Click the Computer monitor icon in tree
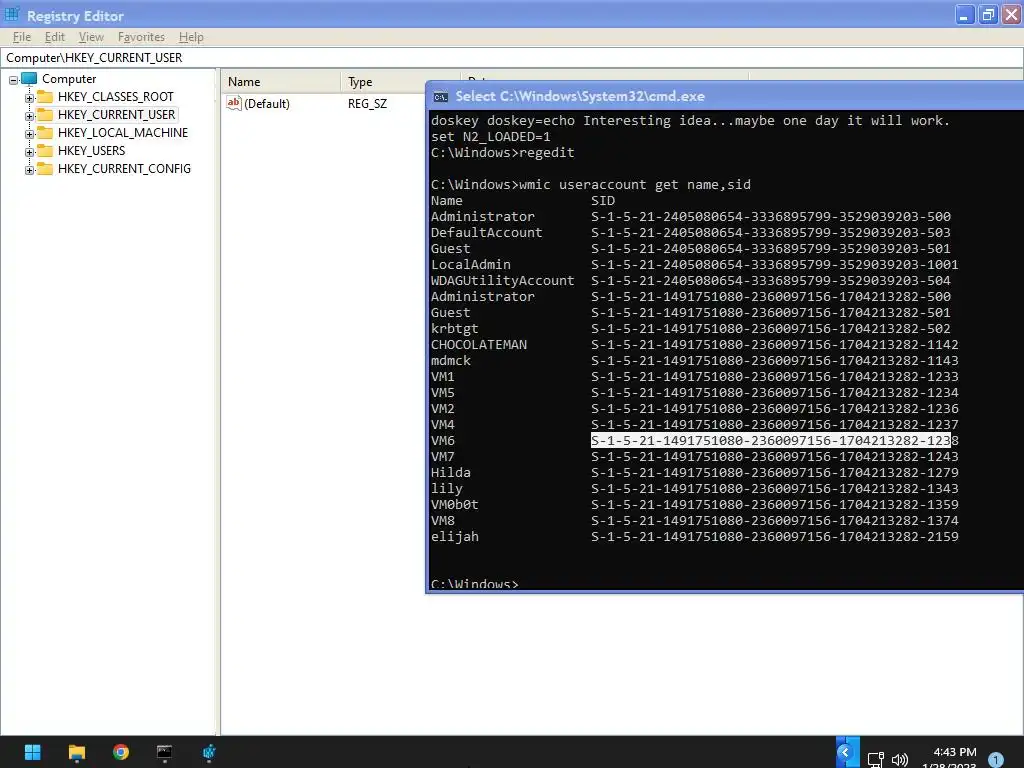Image resolution: width=1024 pixels, height=768 pixels. [x=29, y=79]
